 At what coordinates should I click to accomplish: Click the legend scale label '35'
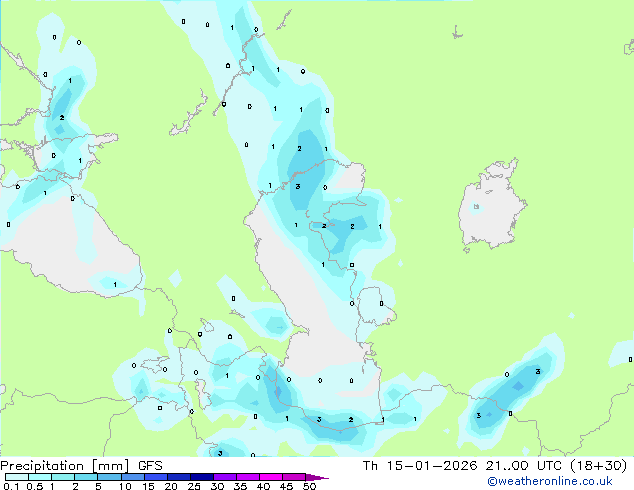240,486
